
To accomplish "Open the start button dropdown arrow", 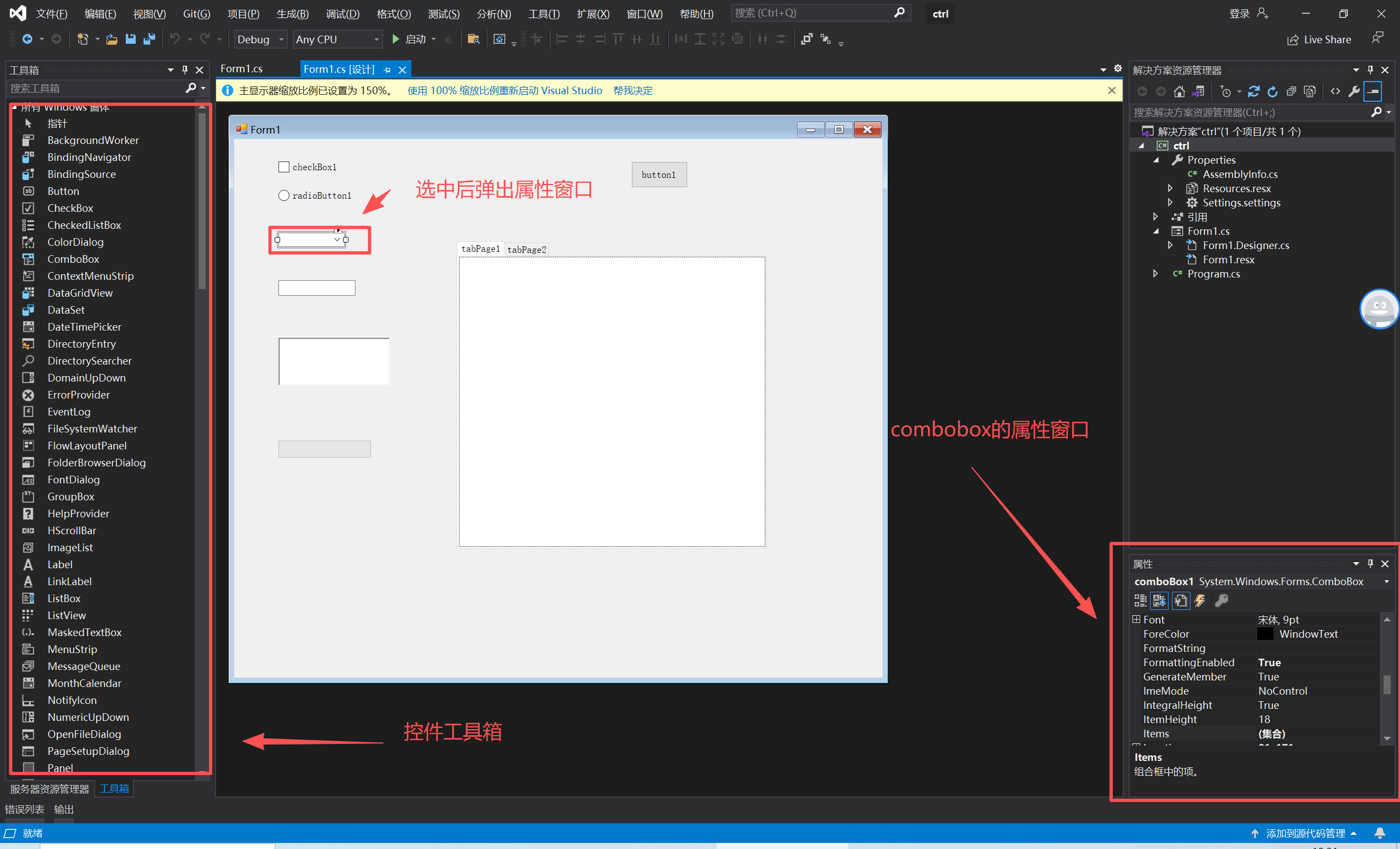I will point(433,39).
